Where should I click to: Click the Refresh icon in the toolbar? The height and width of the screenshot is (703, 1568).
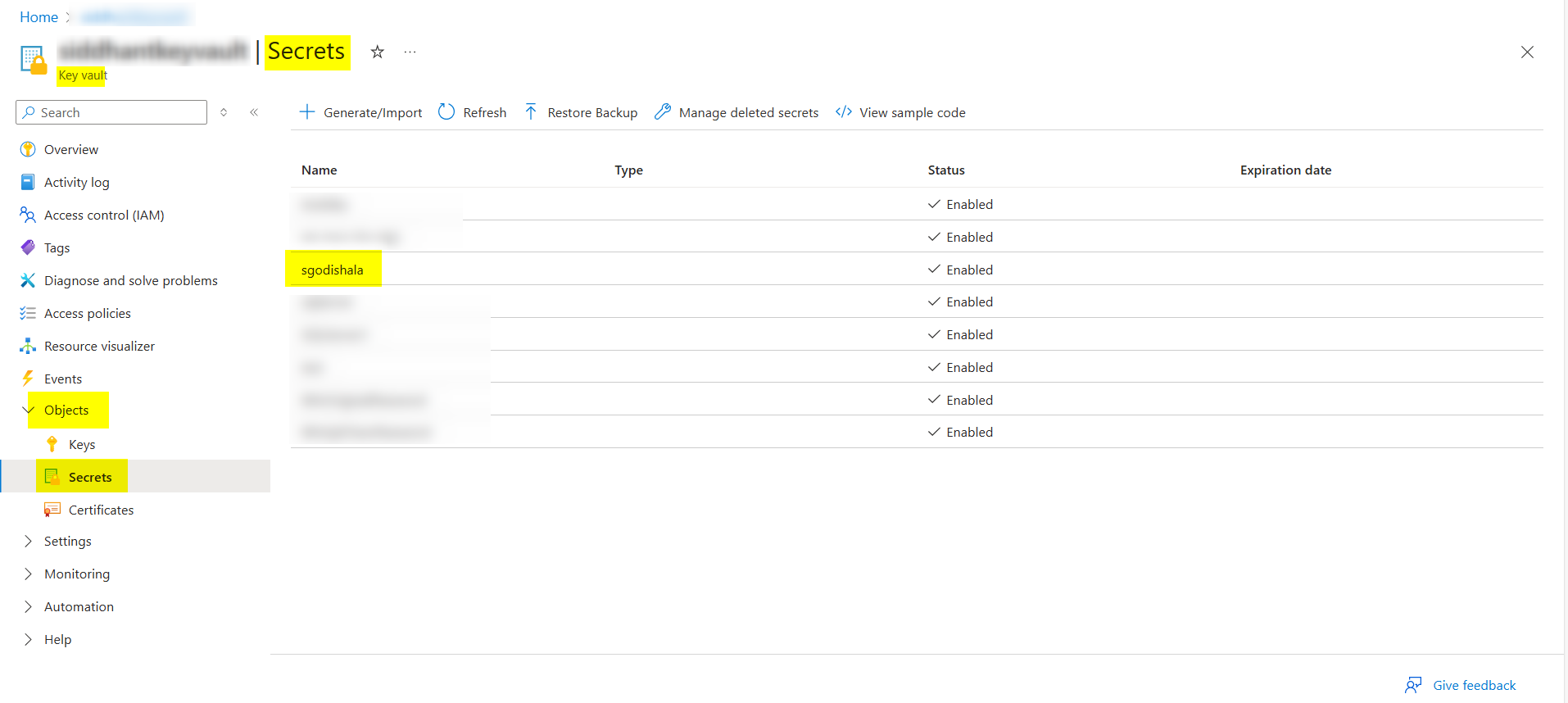click(x=446, y=112)
